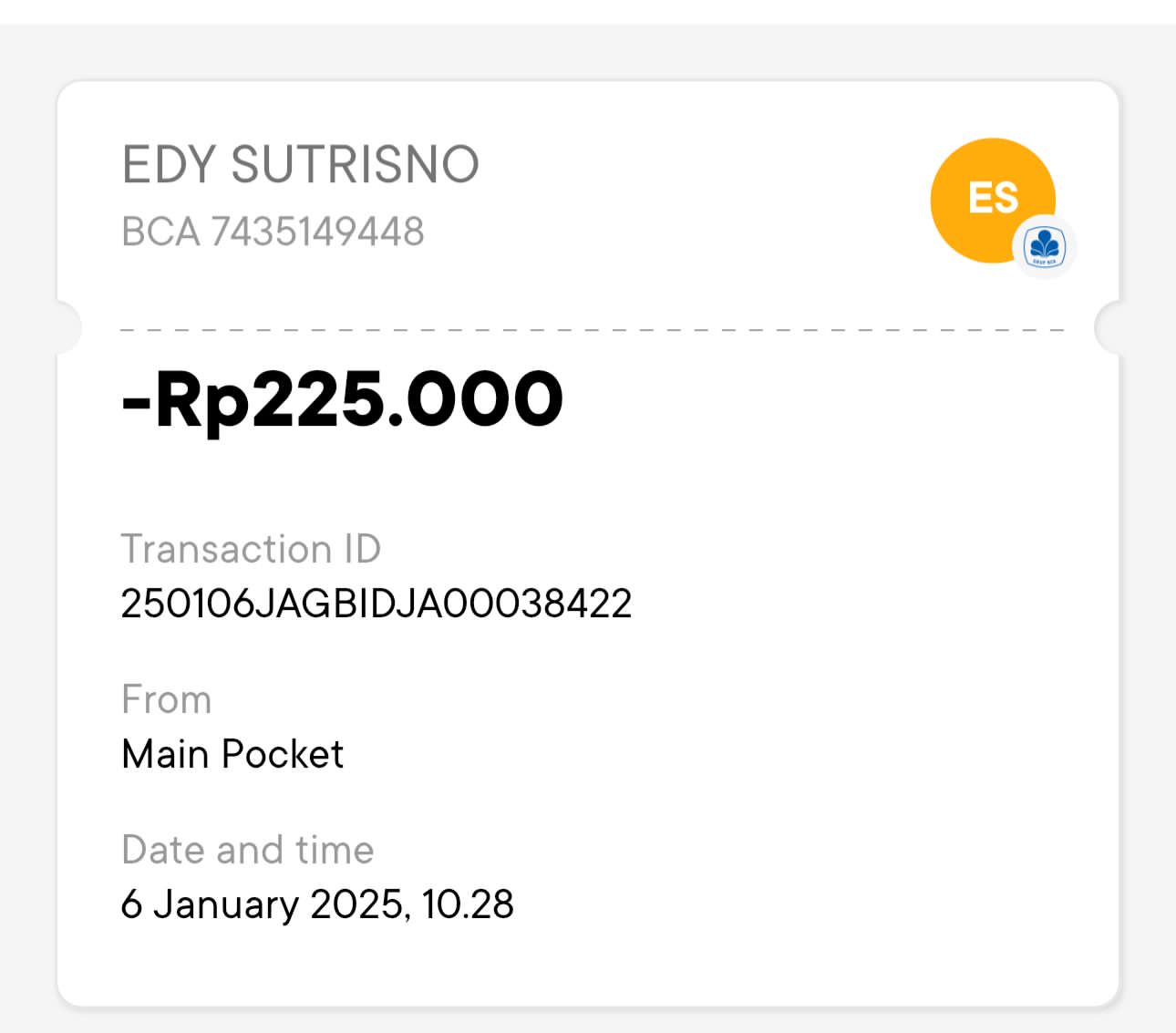Select recipient name EDY SUTRISNO

tap(300, 165)
